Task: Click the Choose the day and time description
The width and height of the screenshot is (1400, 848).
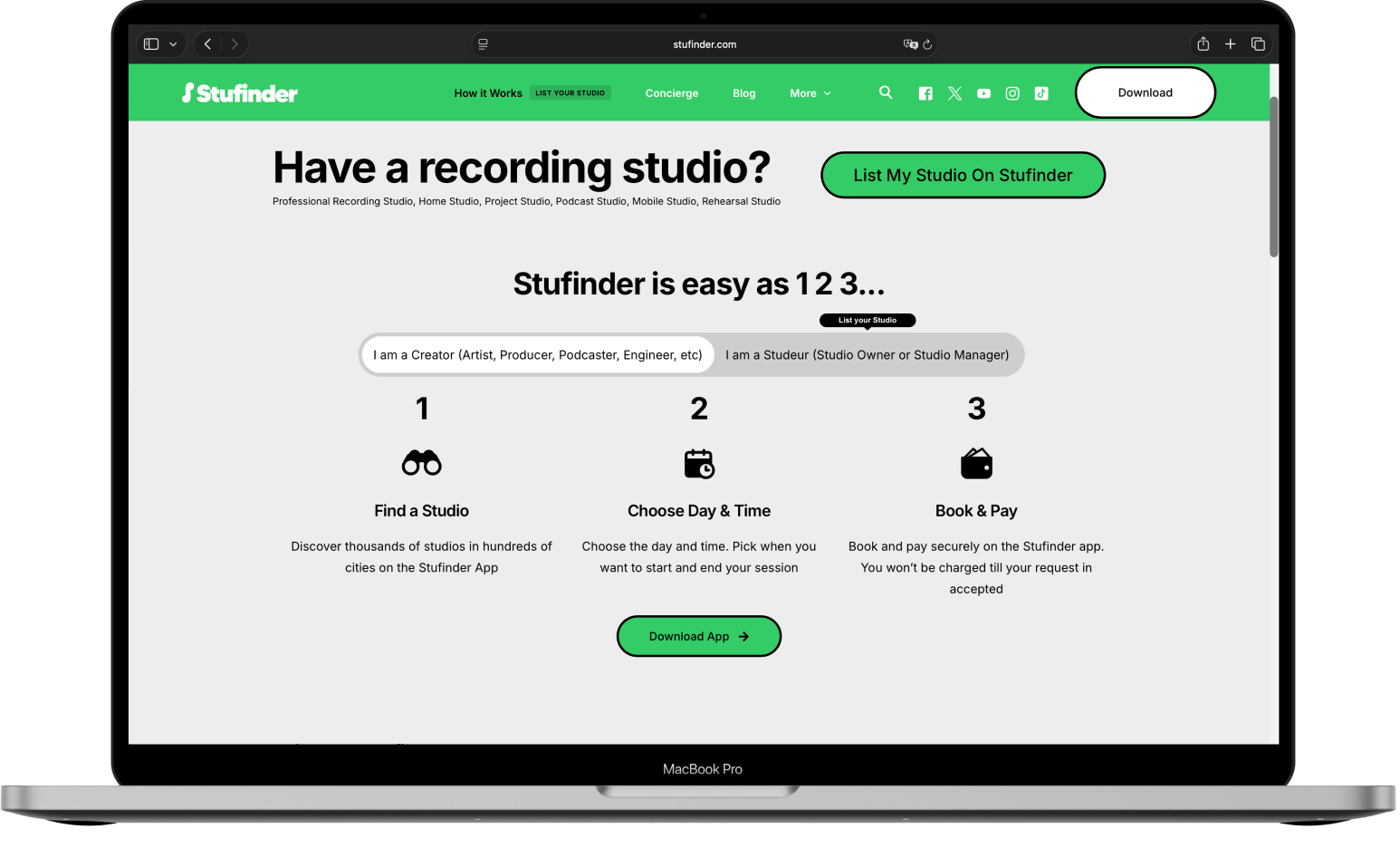Action: pos(699,557)
